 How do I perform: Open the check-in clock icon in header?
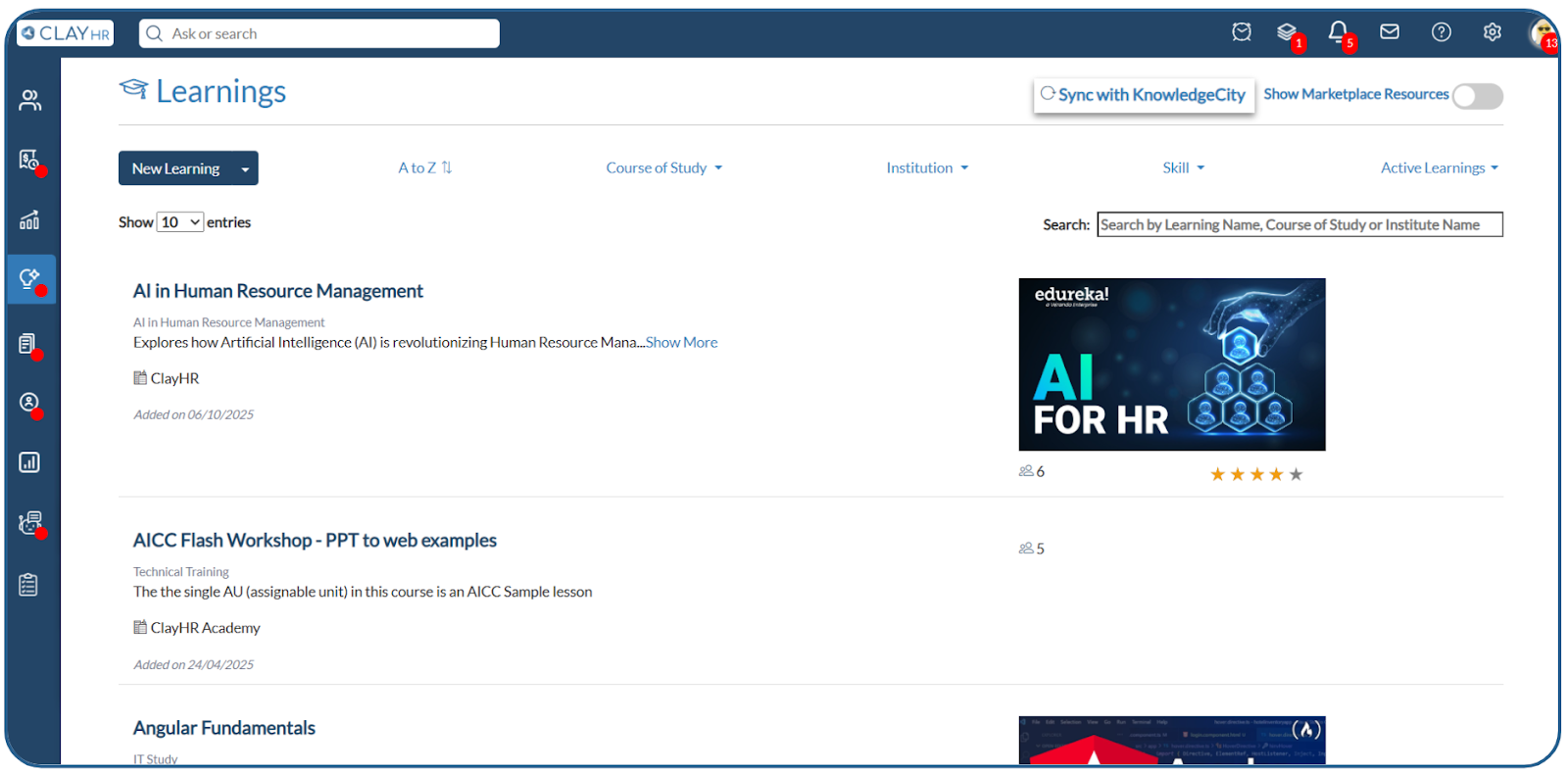pos(1242,32)
